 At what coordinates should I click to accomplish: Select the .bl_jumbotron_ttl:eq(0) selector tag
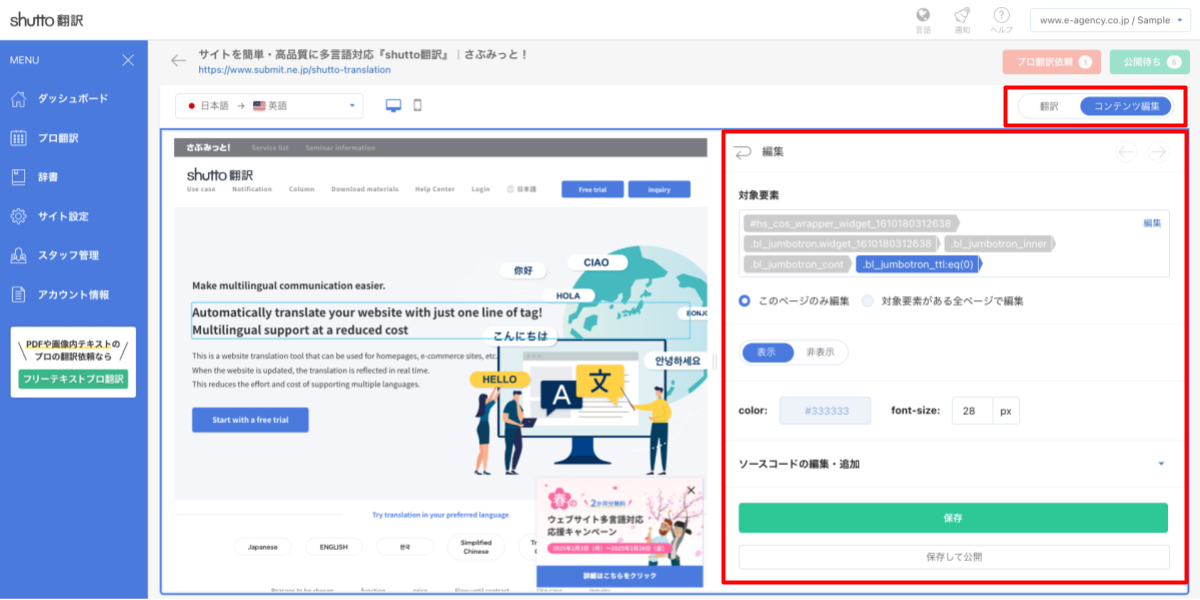point(918,265)
